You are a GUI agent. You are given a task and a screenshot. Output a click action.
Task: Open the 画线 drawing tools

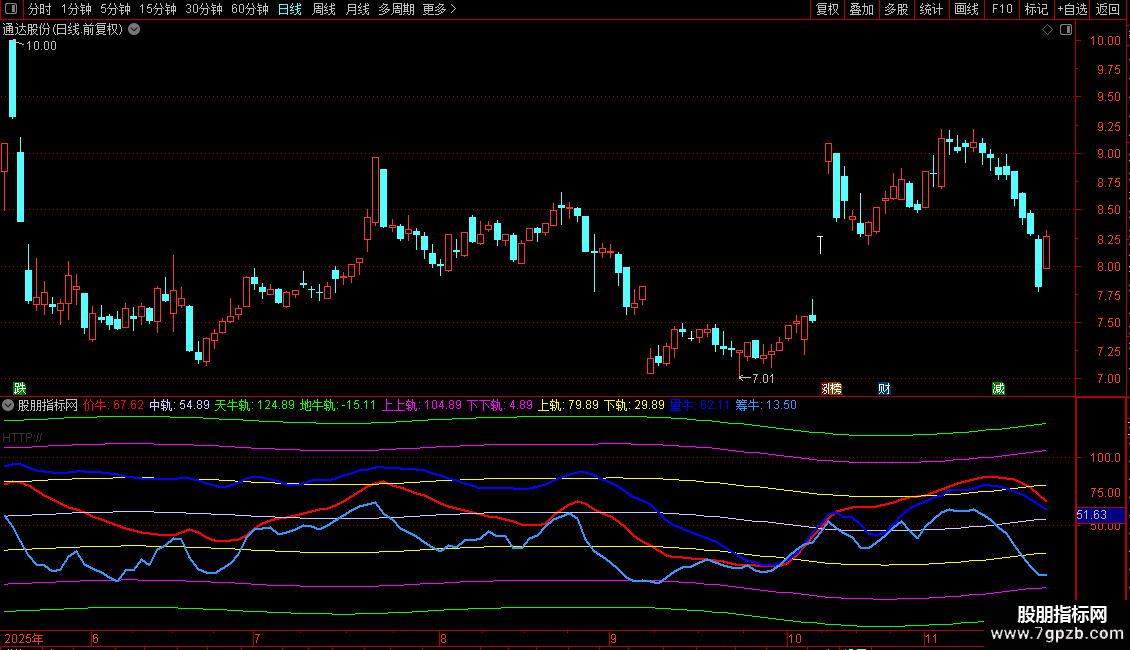(x=966, y=10)
